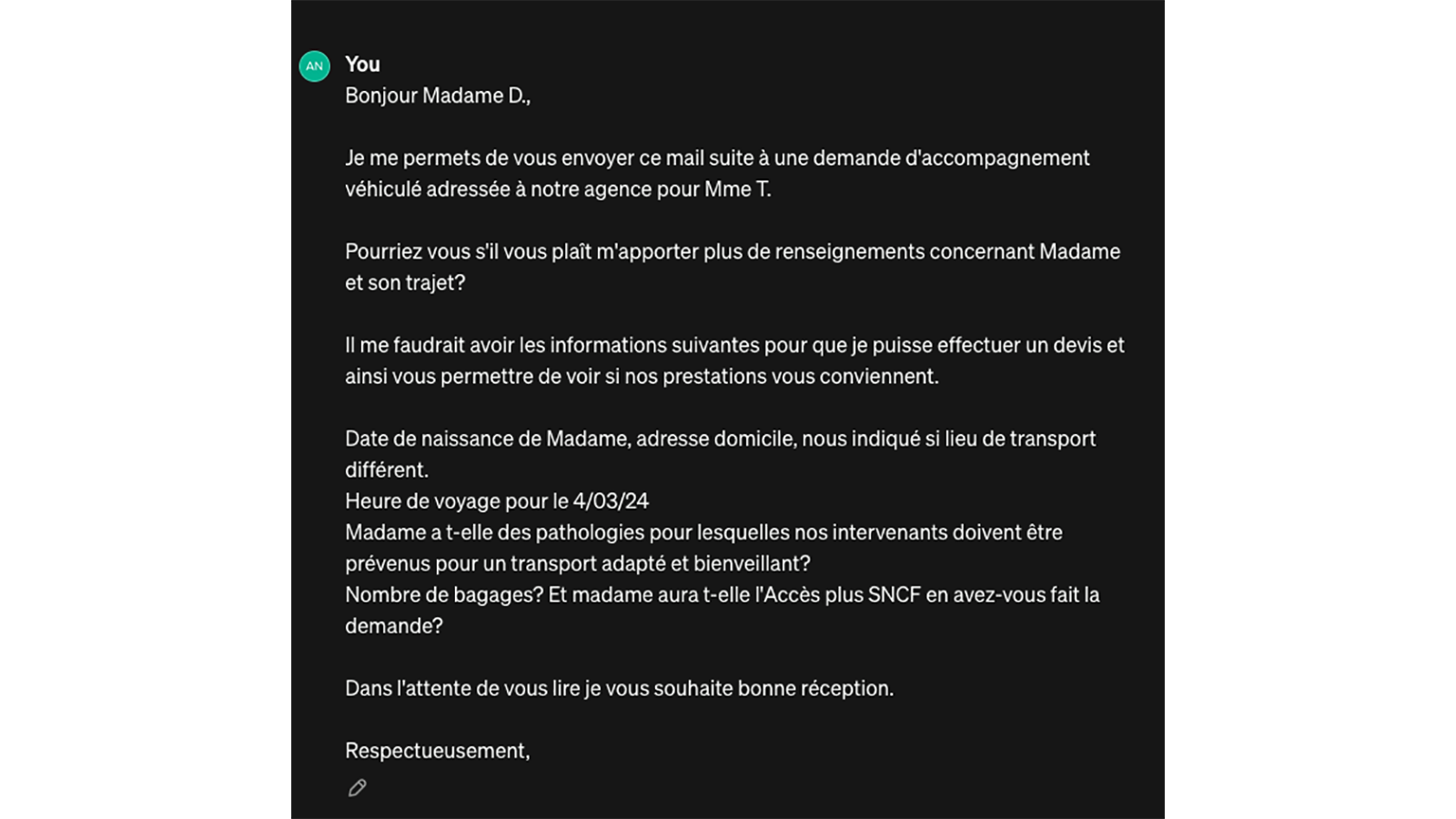Click the line "véhiculé adressée à notre agence"

coord(557,189)
